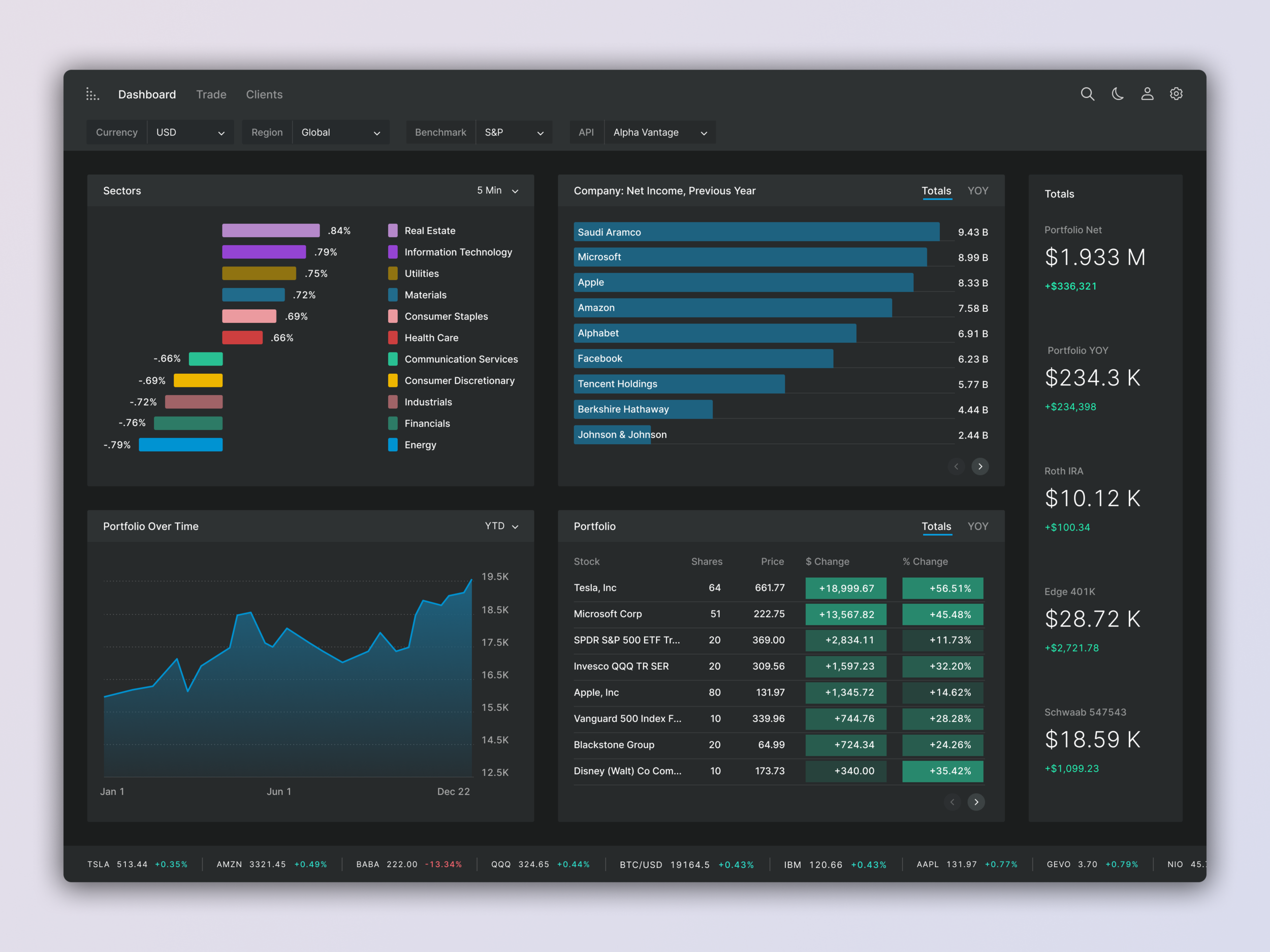
Task: Click Tesla, Inc stock row name
Action: [x=595, y=587]
